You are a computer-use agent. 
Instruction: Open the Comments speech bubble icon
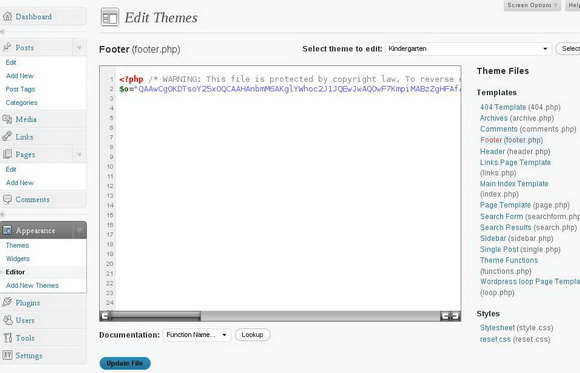pos(7,199)
